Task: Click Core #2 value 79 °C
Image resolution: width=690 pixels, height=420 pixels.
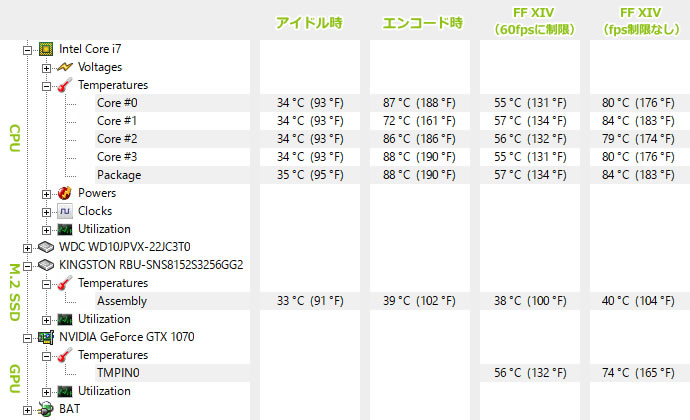Action: click(x=639, y=139)
